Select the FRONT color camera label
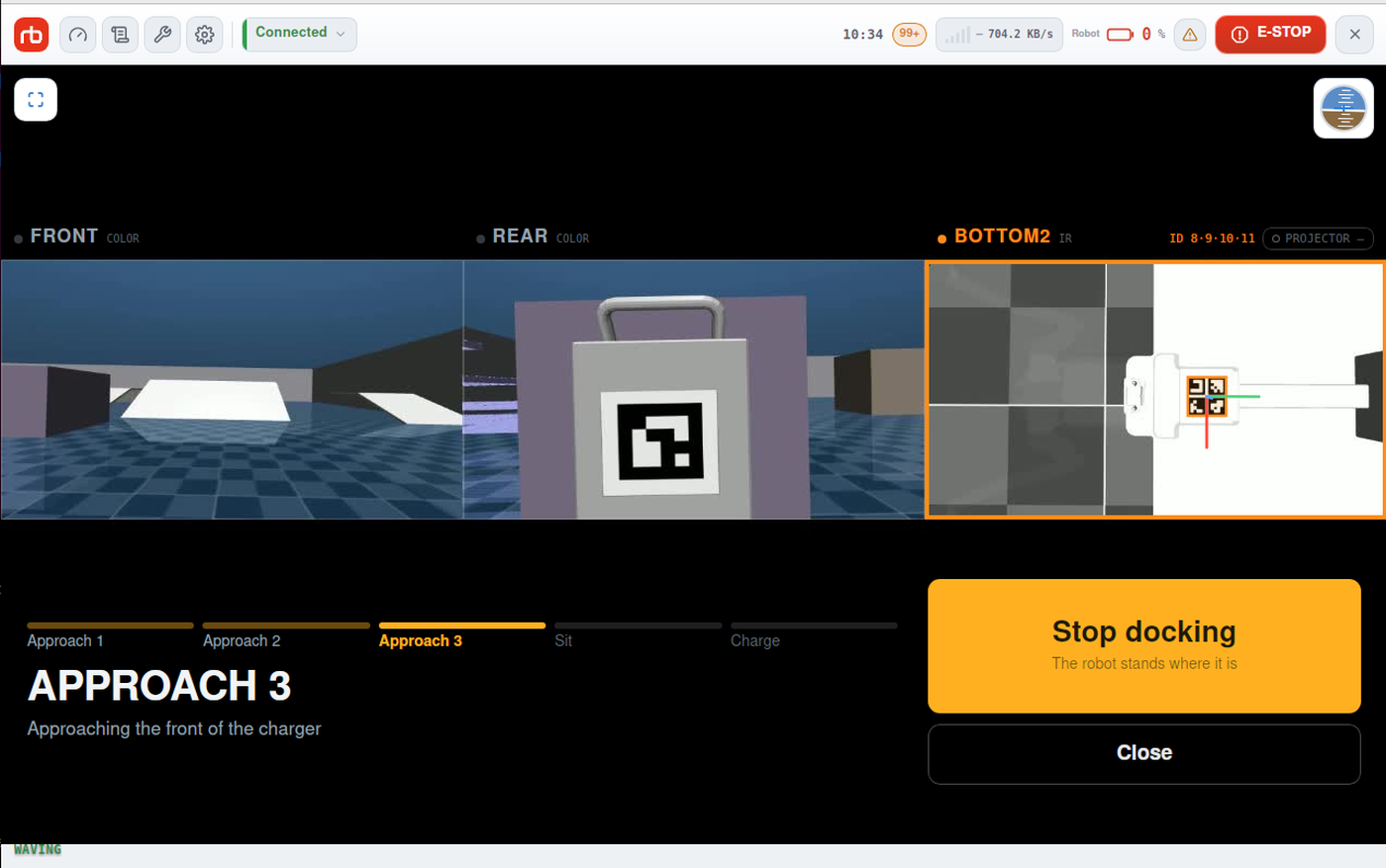 point(76,237)
